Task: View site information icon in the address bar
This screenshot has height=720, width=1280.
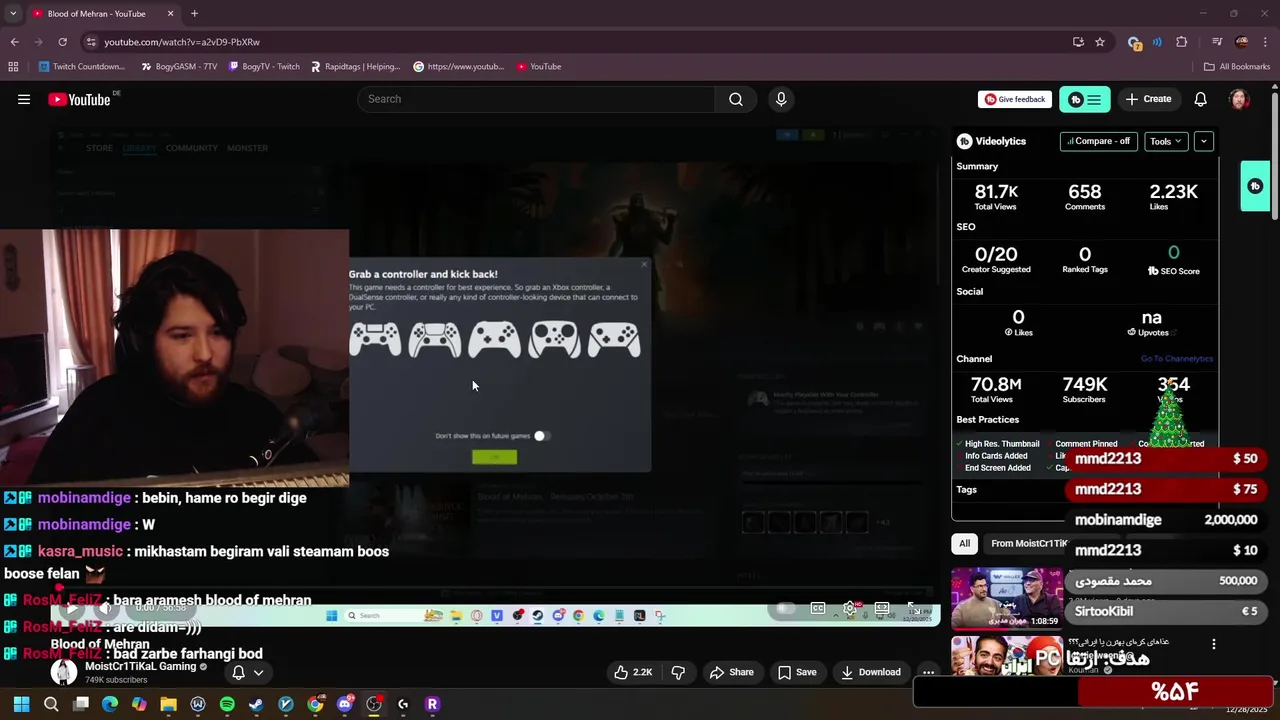Action: tap(91, 42)
